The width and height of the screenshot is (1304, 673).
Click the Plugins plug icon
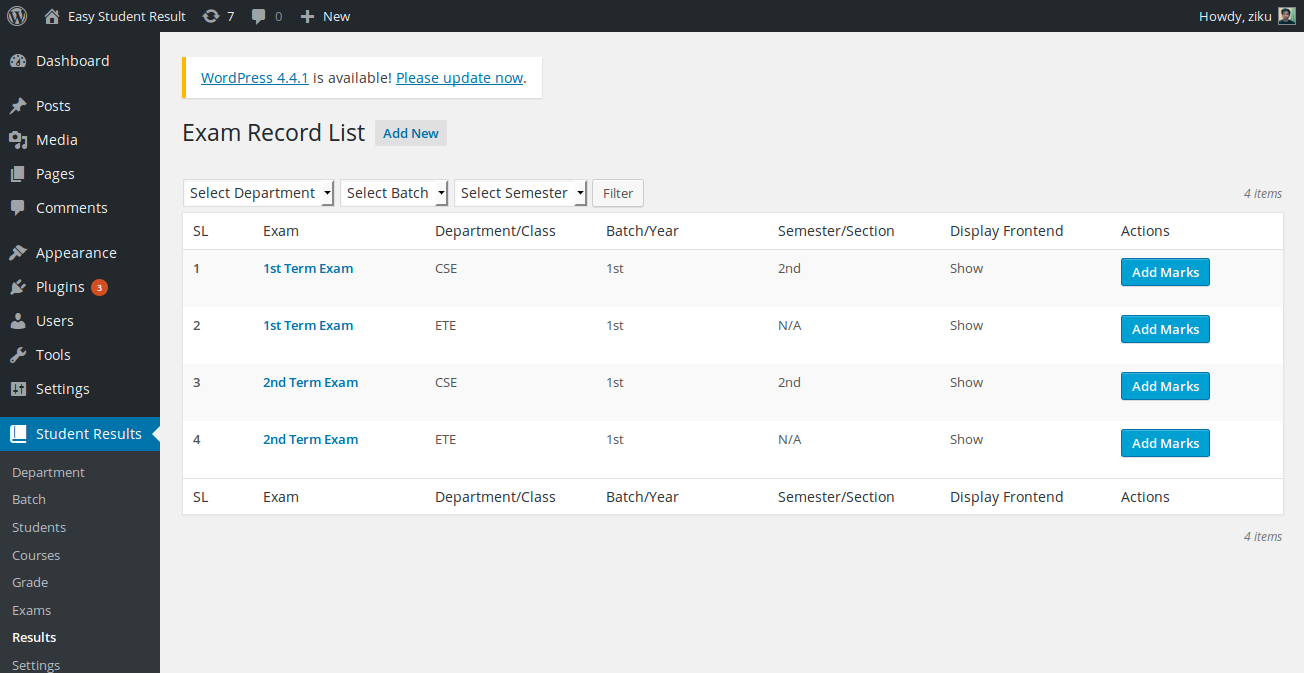18,287
